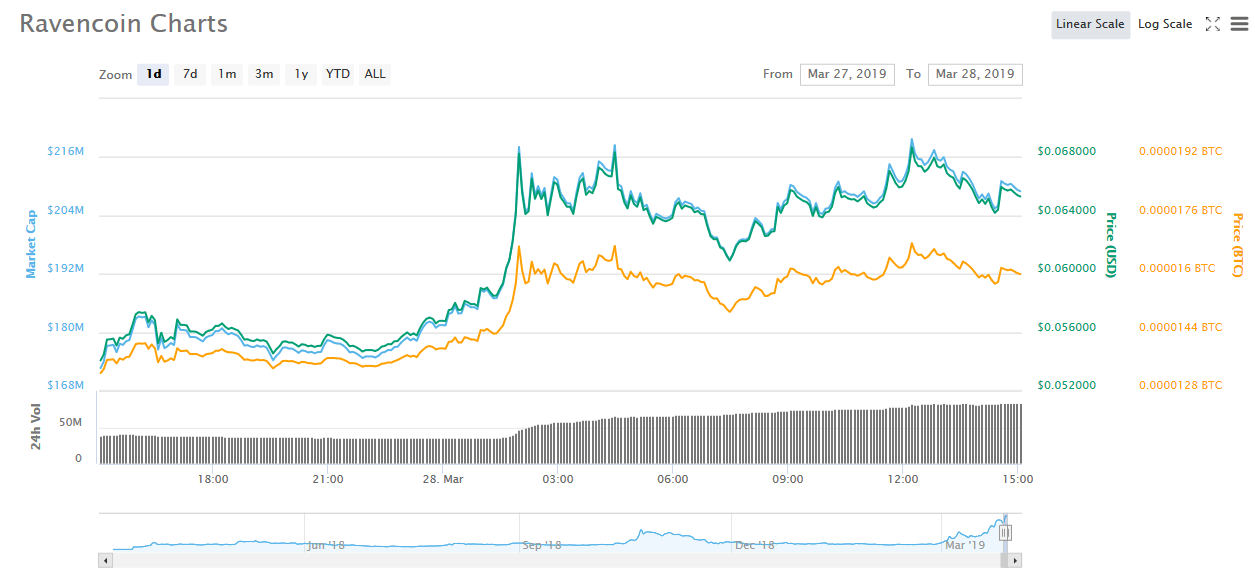Screen dimensions: 1255x579
Task: Select the 7d zoom range
Action: click(x=190, y=74)
